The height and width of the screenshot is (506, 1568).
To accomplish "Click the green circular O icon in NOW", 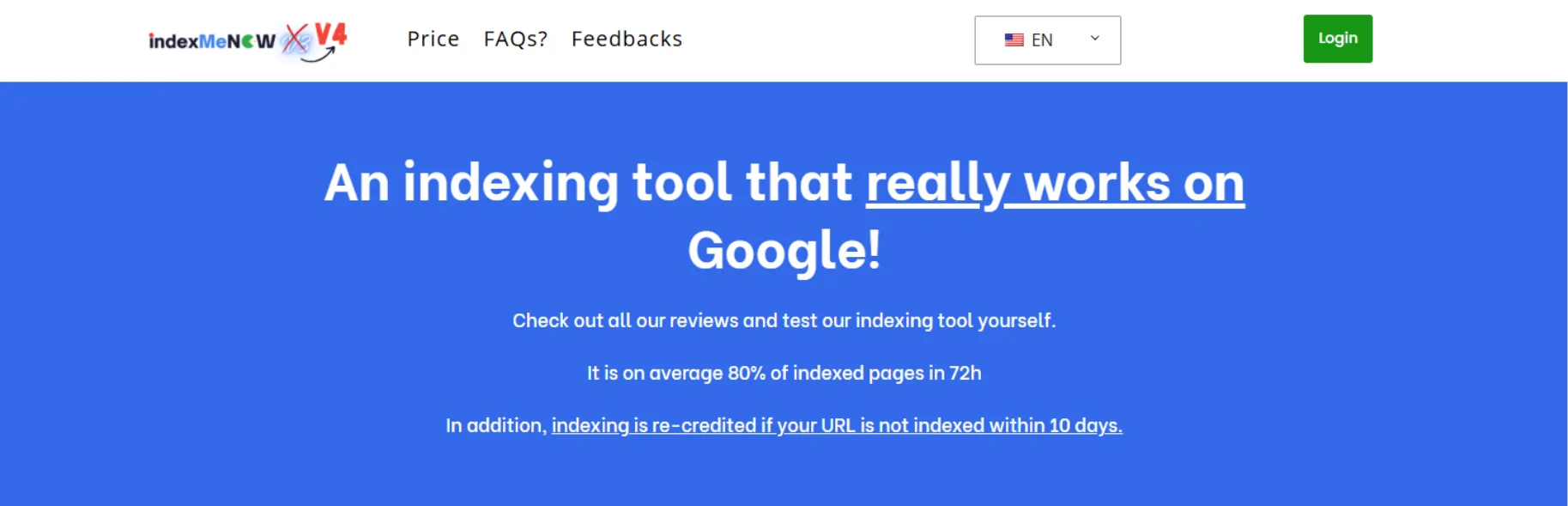I will click(x=248, y=41).
